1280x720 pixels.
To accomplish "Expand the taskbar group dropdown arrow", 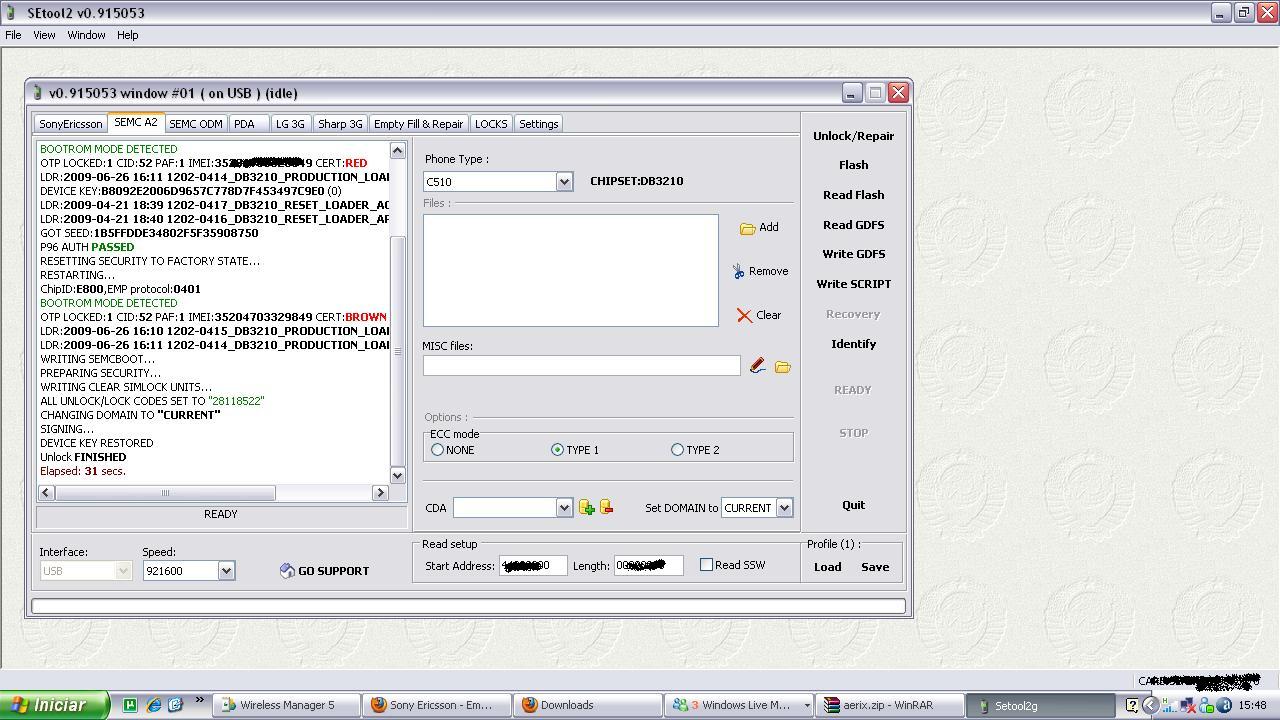I will (806, 705).
